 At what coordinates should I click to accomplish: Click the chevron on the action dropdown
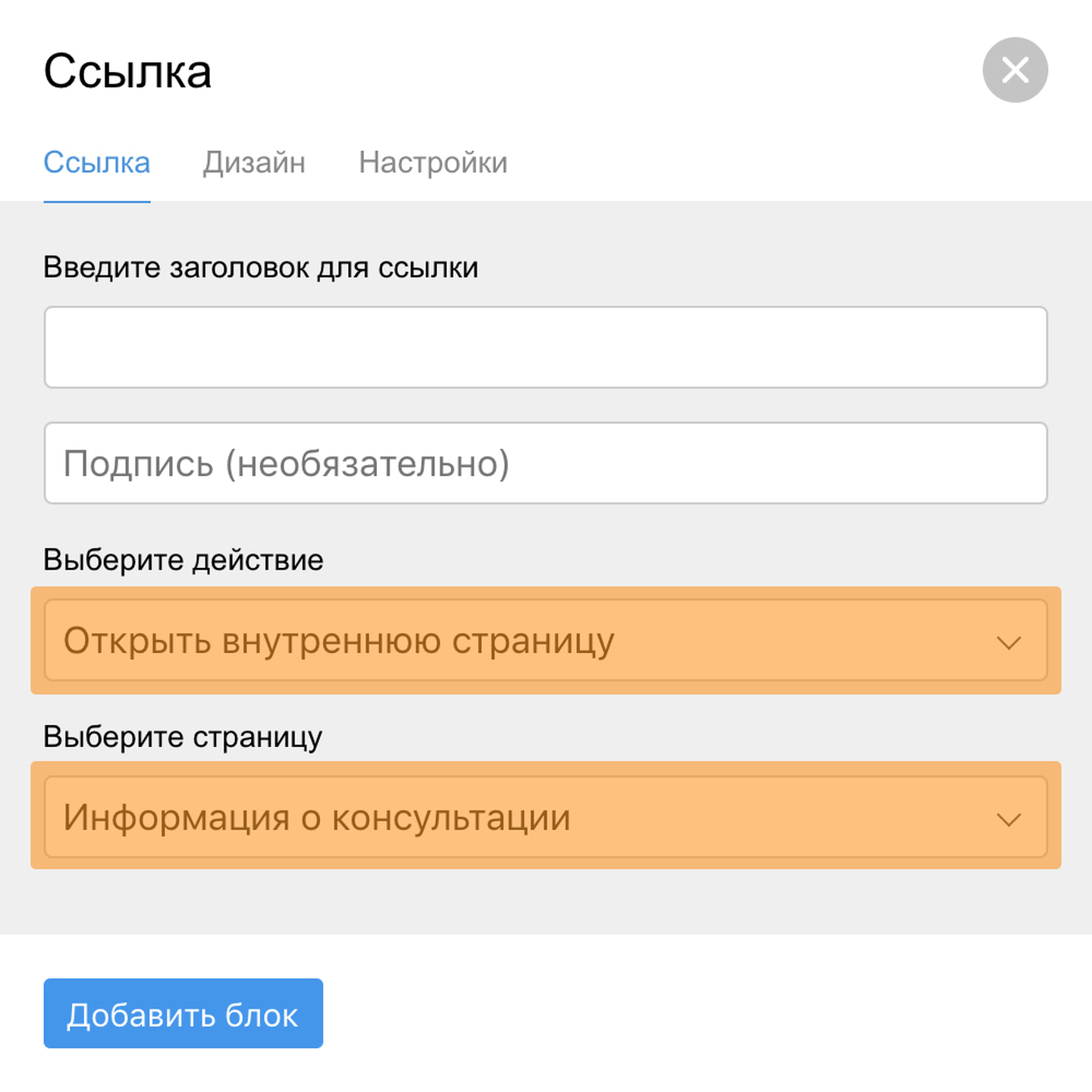click(1009, 643)
